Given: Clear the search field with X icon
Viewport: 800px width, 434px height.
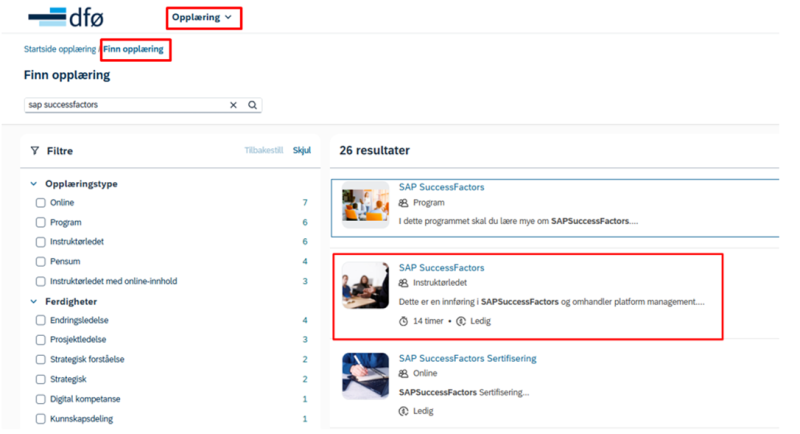Looking at the screenshot, I should point(233,105).
